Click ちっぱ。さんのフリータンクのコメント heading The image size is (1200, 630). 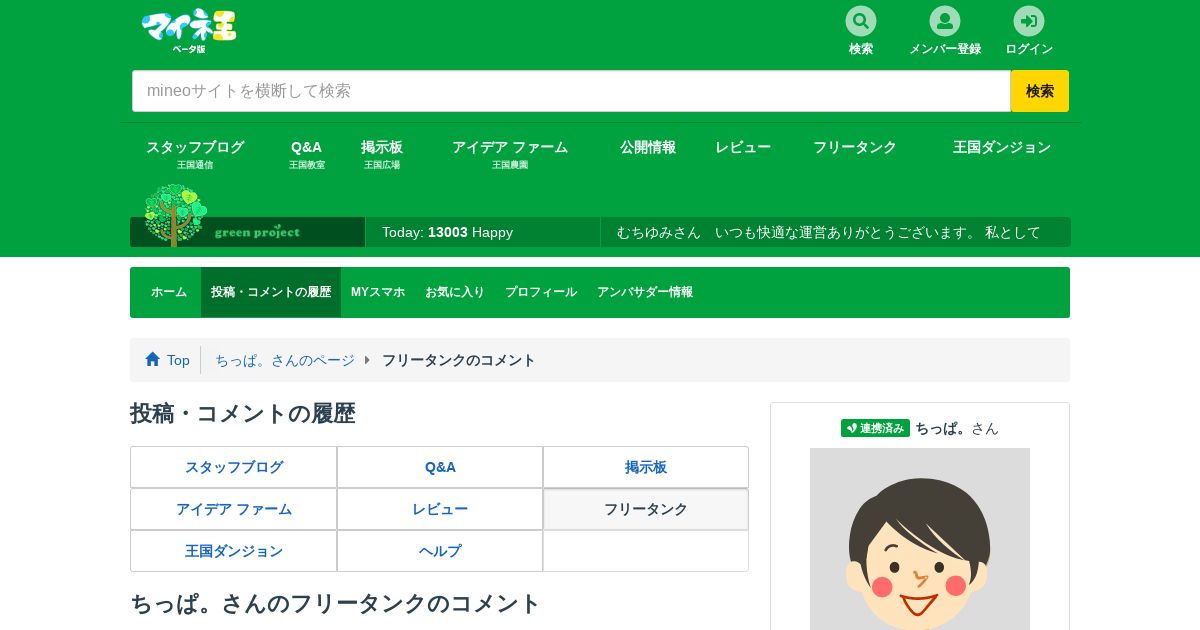[335, 603]
